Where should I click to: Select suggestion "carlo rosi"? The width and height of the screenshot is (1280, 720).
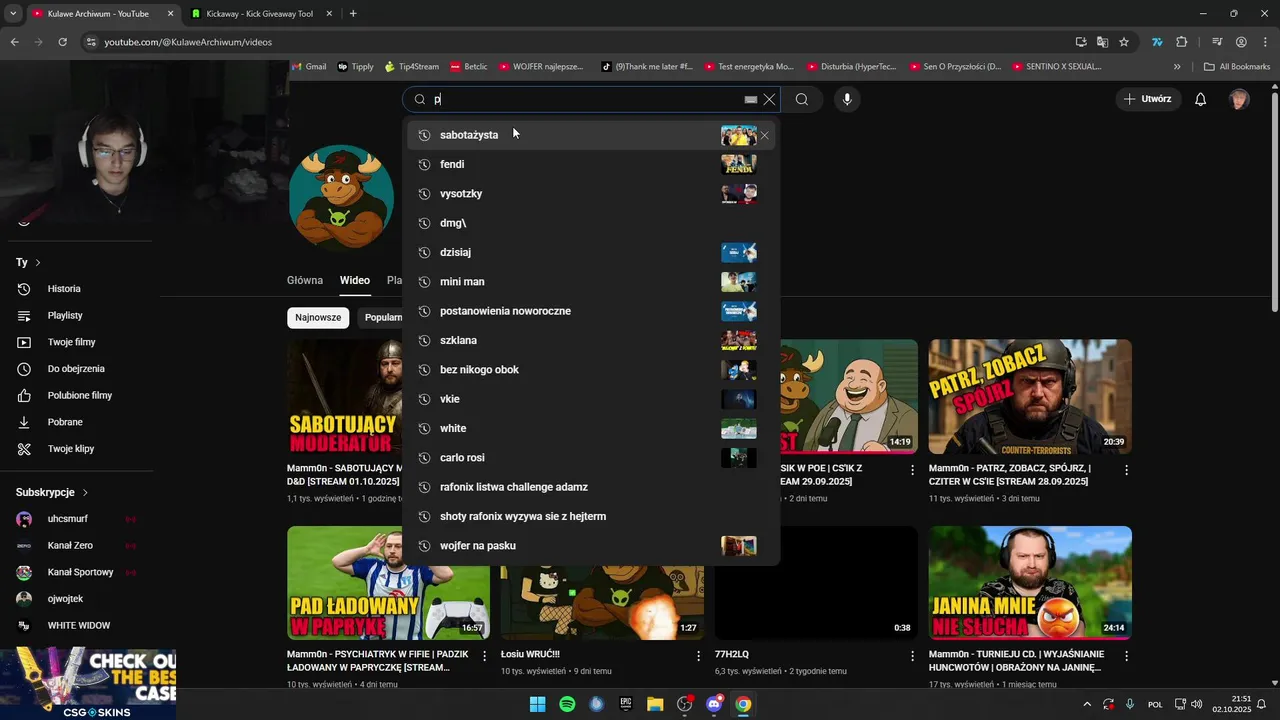(x=590, y=458)
